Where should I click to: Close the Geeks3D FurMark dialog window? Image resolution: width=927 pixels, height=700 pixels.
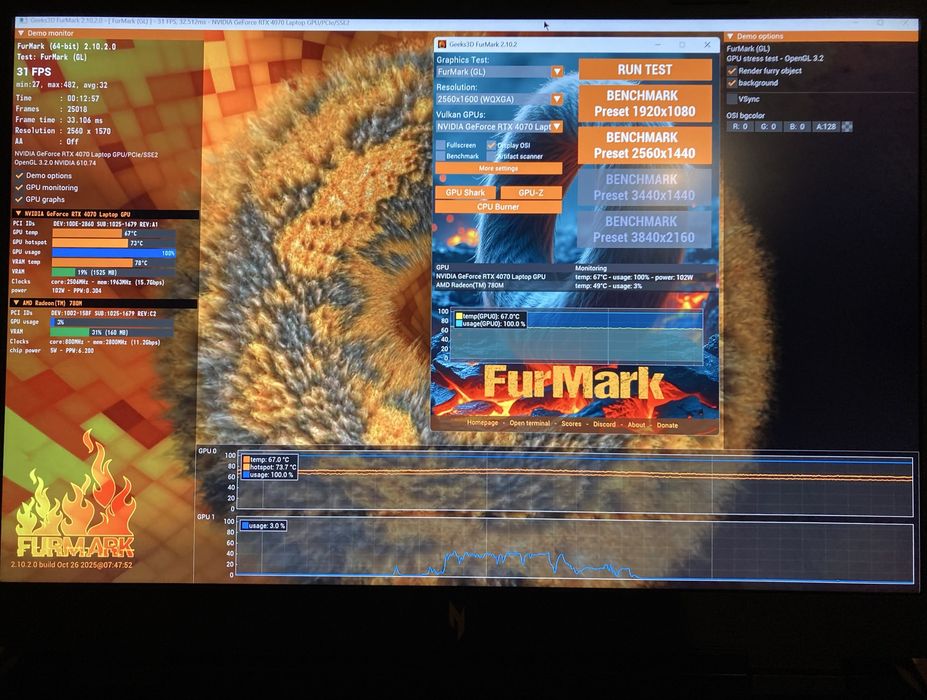click(x=707, y=45)
